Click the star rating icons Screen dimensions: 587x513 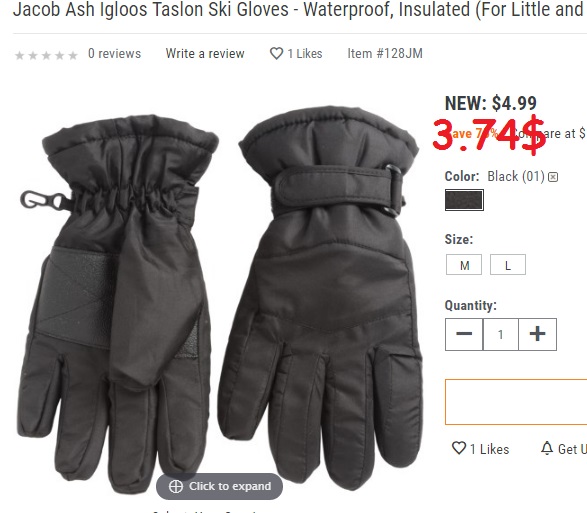(x=46, y=55)
